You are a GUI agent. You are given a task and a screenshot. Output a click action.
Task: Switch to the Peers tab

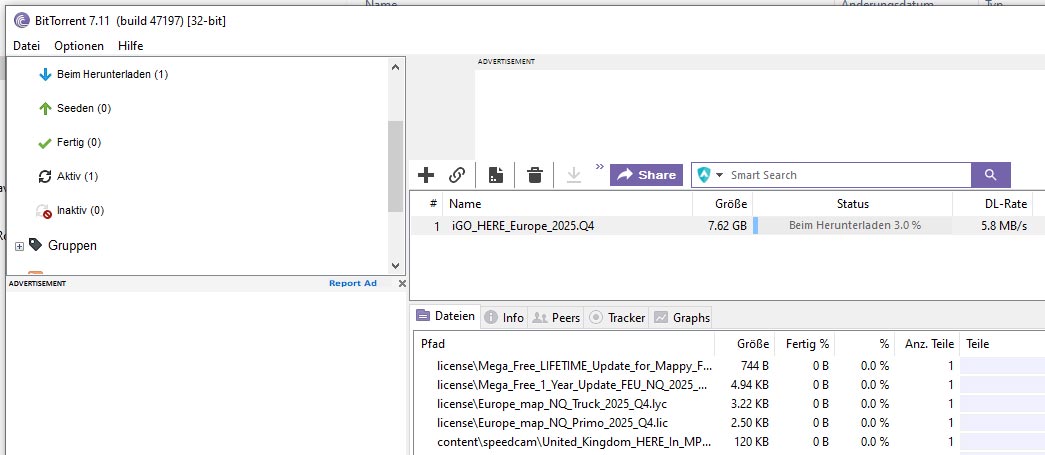556,318
